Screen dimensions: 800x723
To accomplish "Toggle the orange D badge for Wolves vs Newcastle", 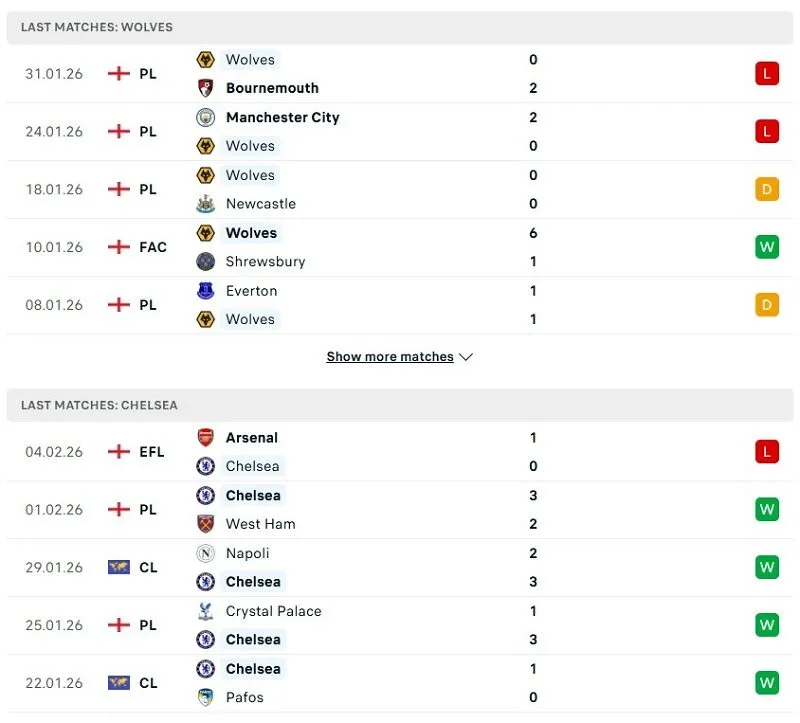I will click(x=766, y=189).
